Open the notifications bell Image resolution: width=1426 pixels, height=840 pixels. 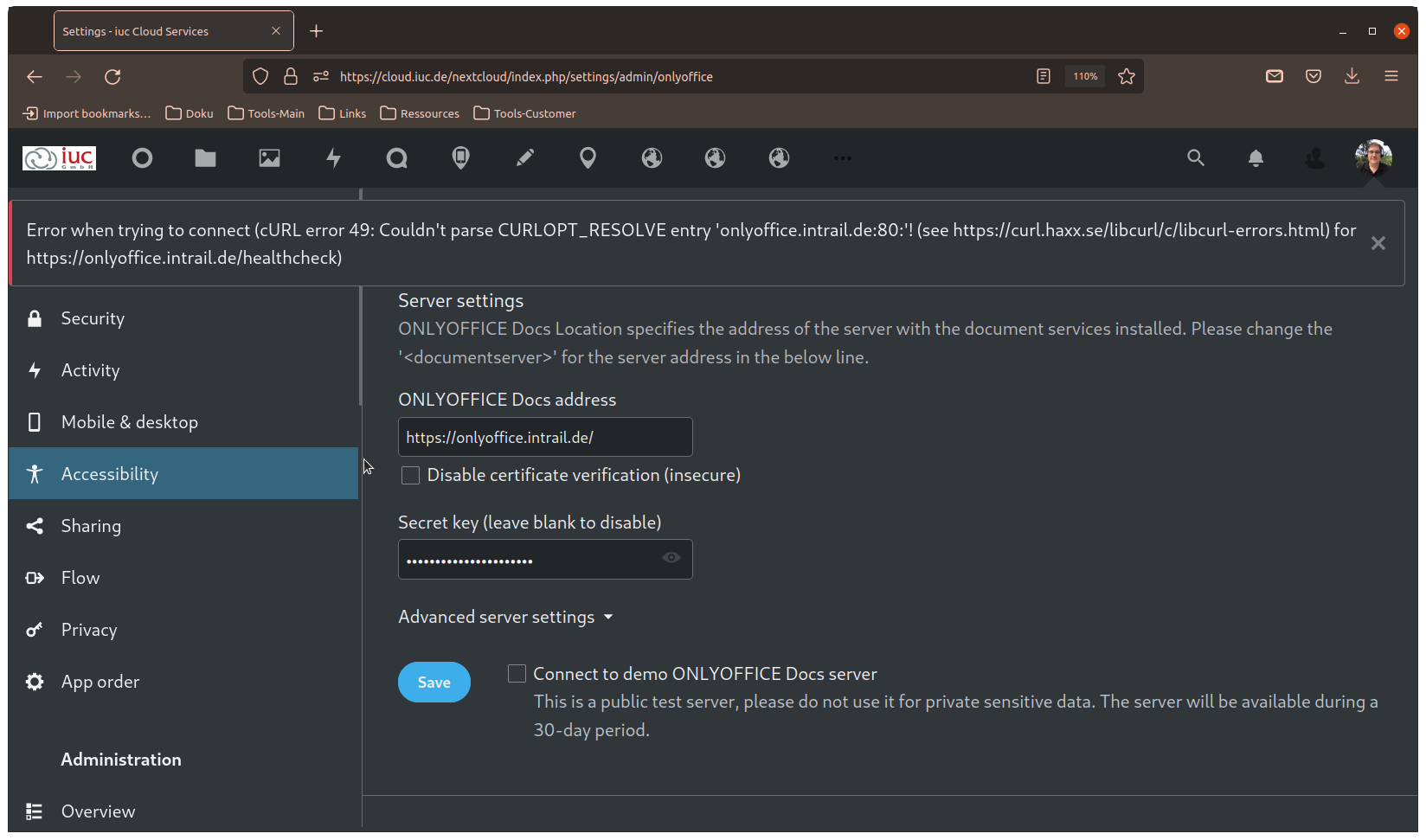tap(1256, 158)
